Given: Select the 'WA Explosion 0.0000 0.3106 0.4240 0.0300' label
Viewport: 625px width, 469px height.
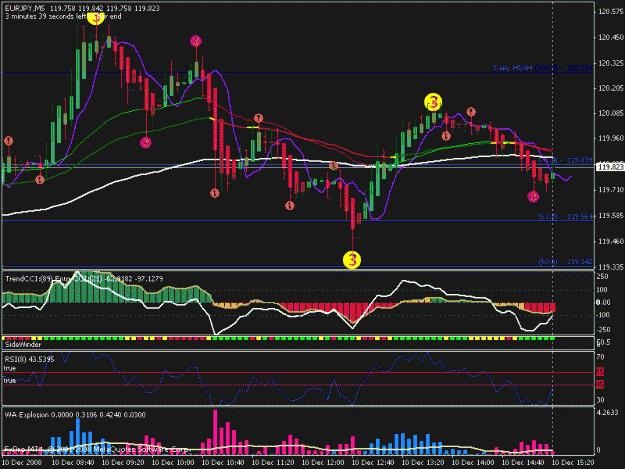Looking at the screenshot, I should [75, 415].
